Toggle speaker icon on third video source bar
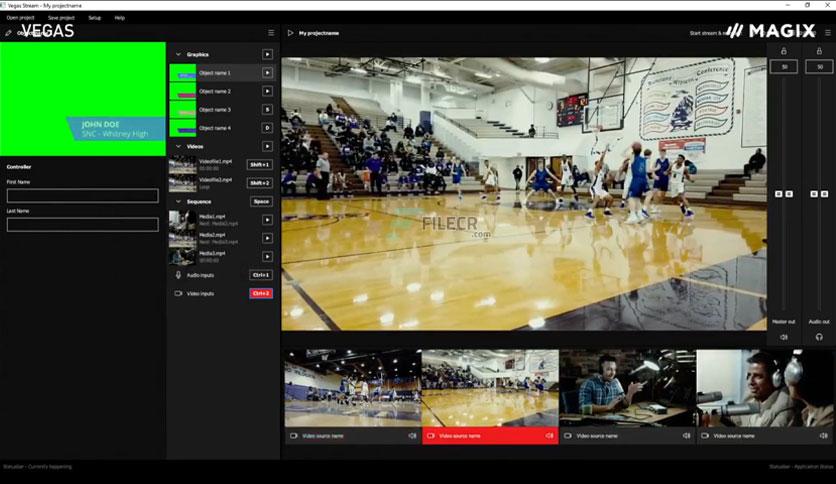Screen dimensions: 836x484 point(686,436)
